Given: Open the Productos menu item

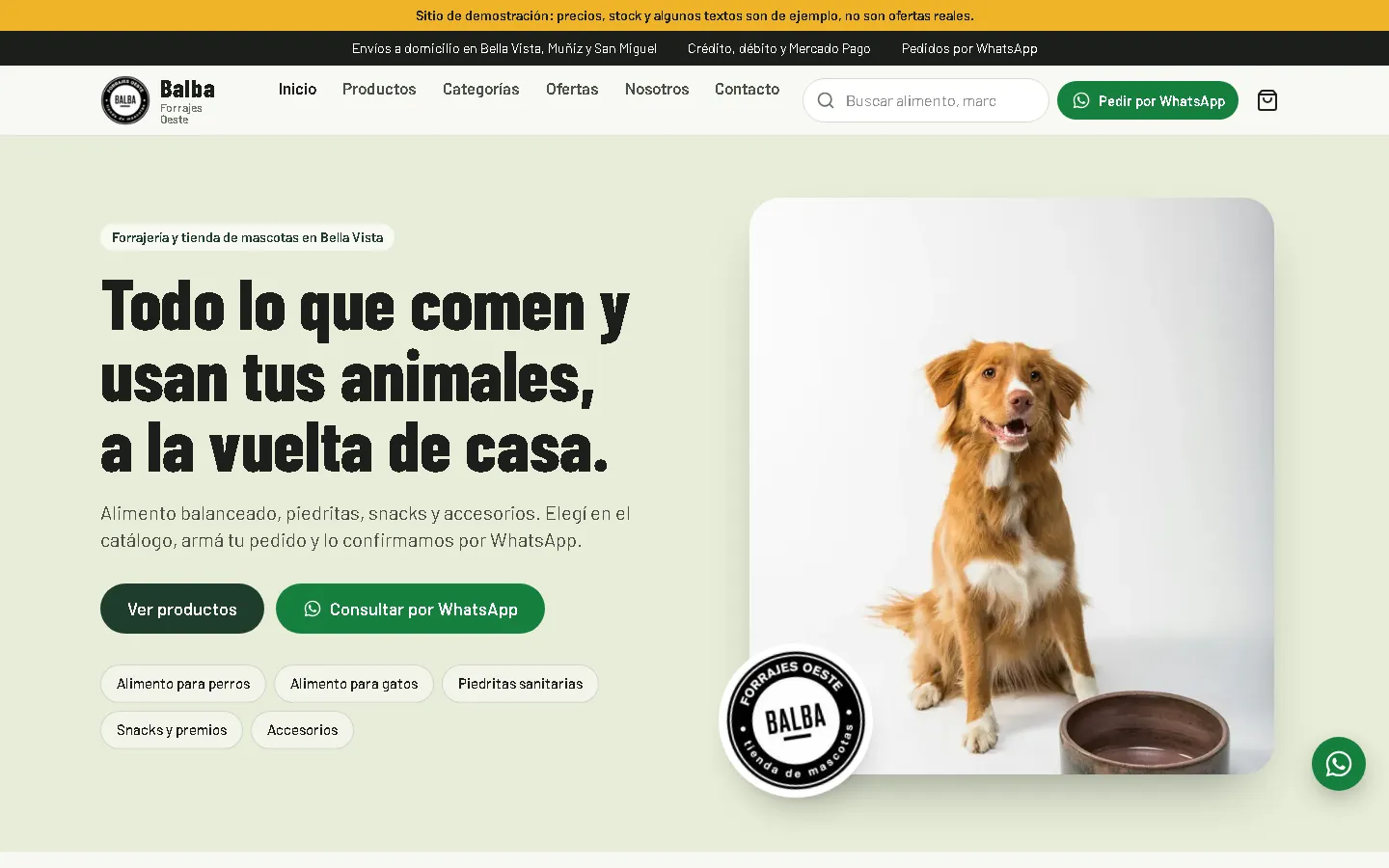Looking at the screenshot, I should click(379, 89).
